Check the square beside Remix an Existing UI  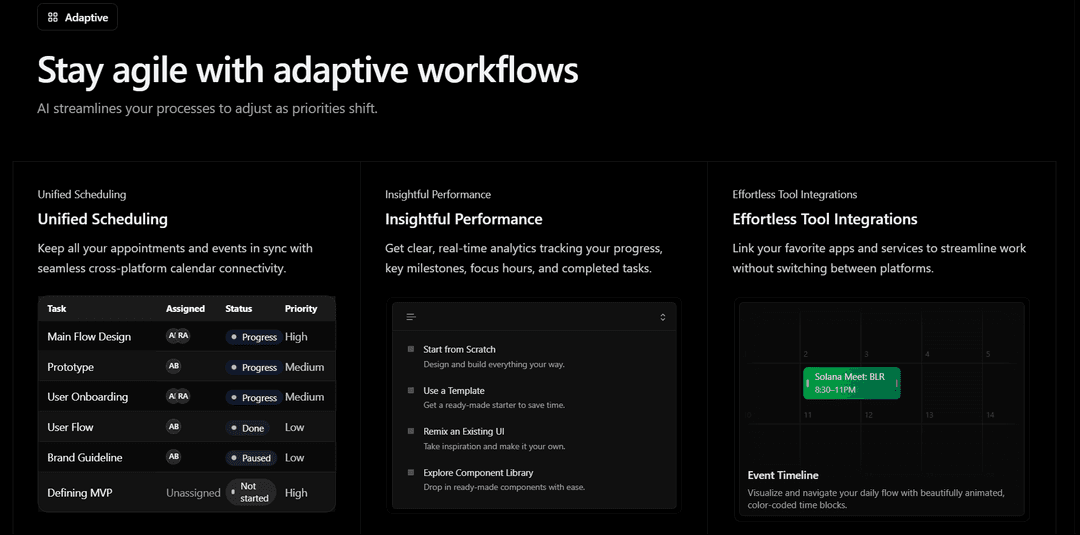(x=410, y=431)
